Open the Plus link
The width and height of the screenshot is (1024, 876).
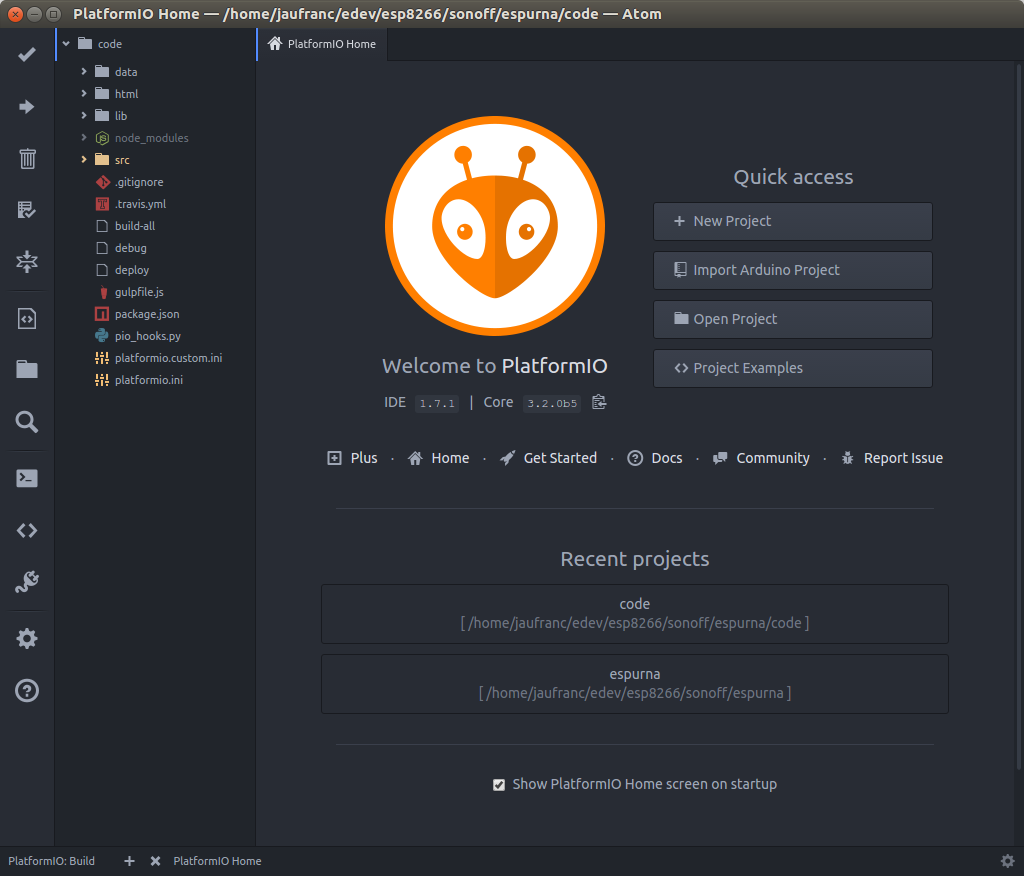[352, 458]
